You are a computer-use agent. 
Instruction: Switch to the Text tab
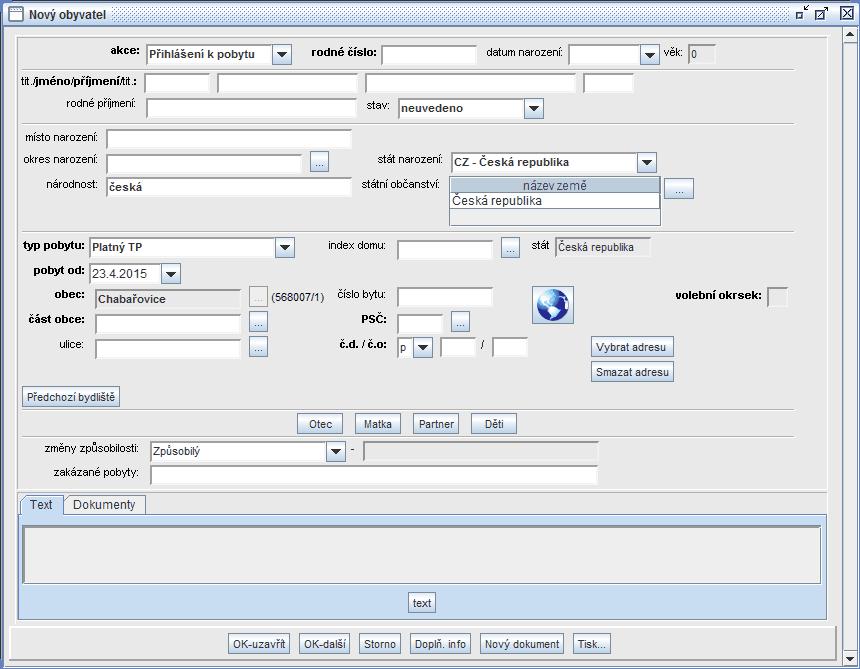pos(41,504)
